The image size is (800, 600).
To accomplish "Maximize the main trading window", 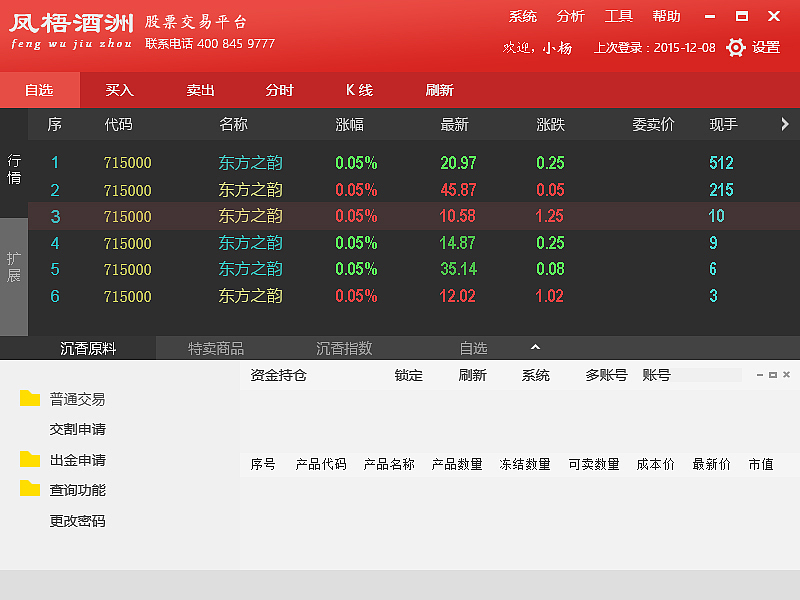I will [742, 16].
